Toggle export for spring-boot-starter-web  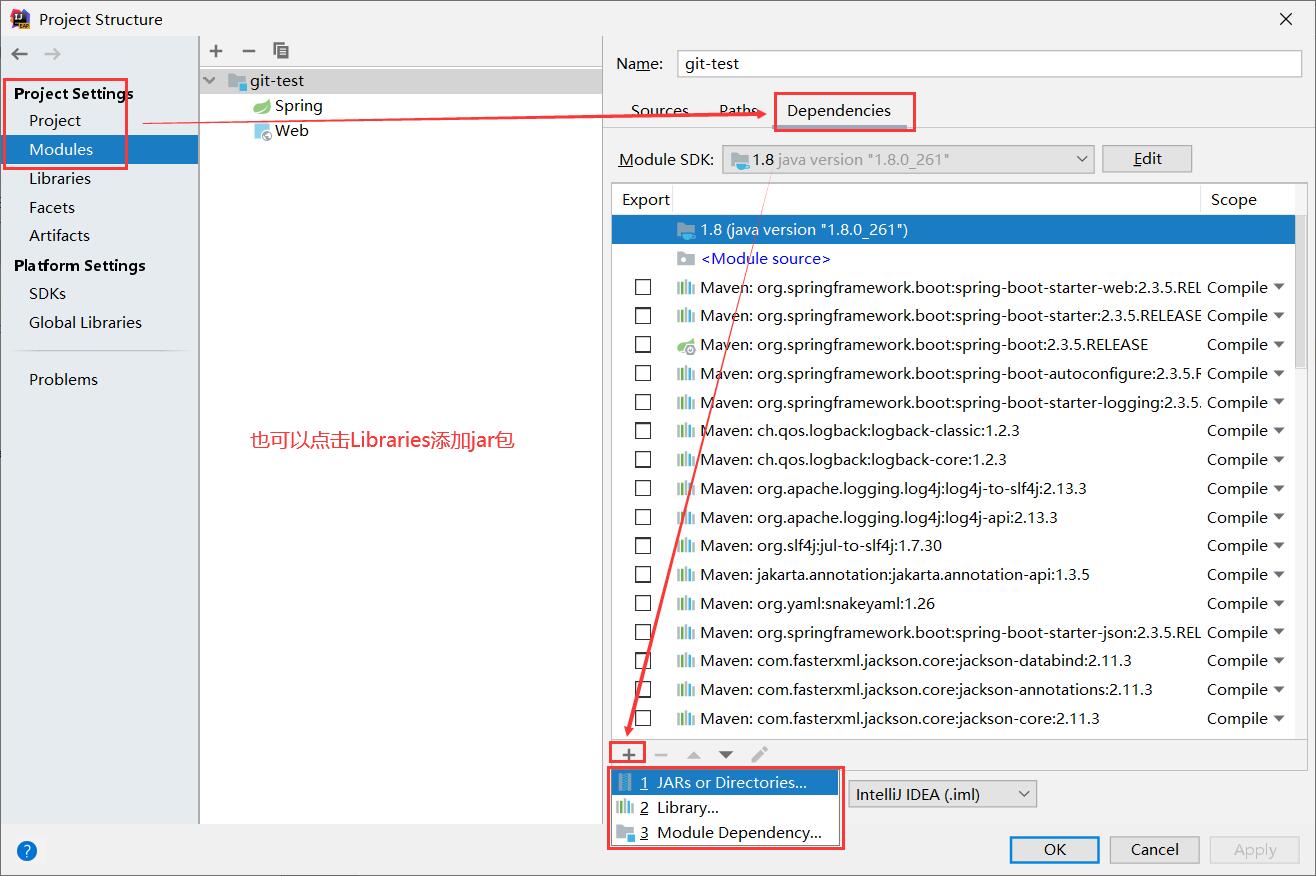(x=643, y=287)
